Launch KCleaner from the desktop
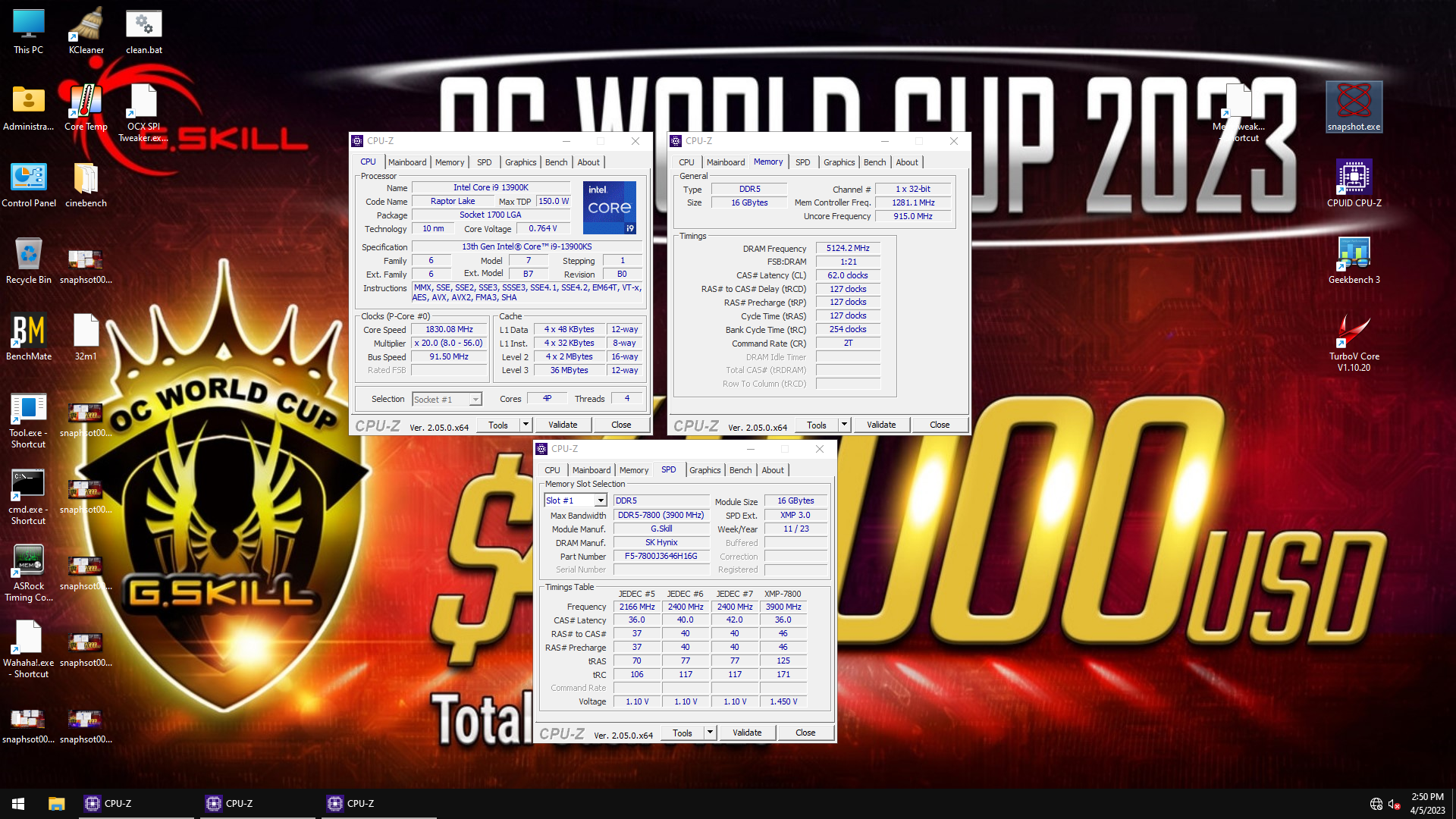The image size is (1456, 819). [x=86, y=32]
